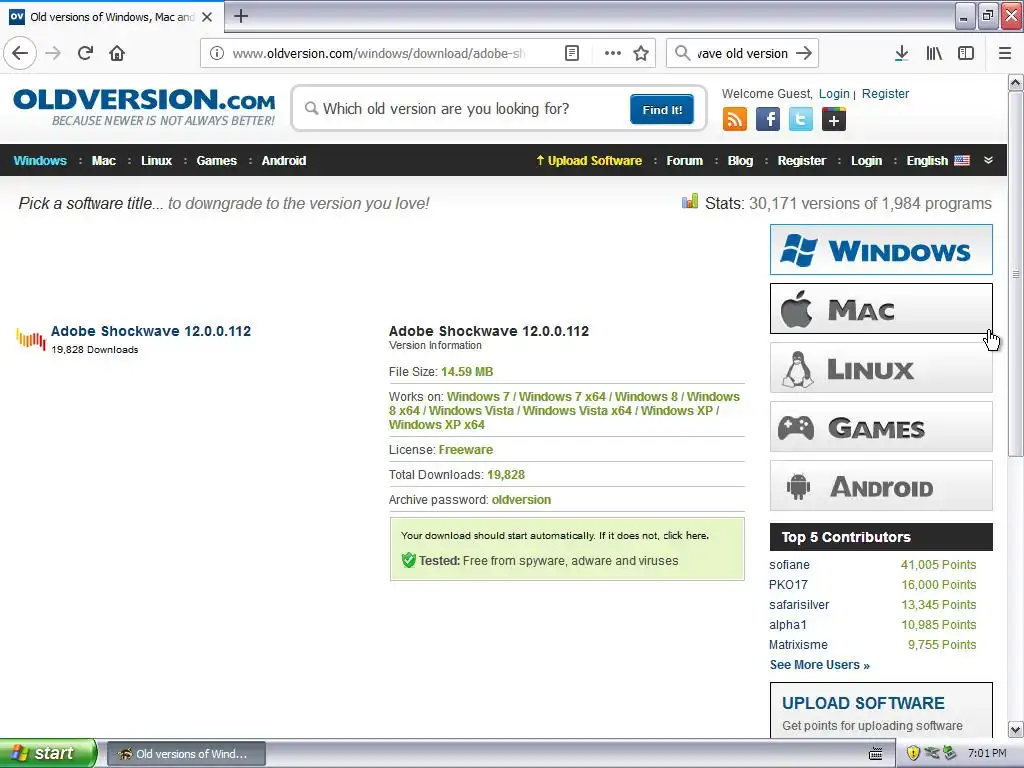1024x768 pixels.
Task: Open the Blog nav link
Action: point(741,161)
